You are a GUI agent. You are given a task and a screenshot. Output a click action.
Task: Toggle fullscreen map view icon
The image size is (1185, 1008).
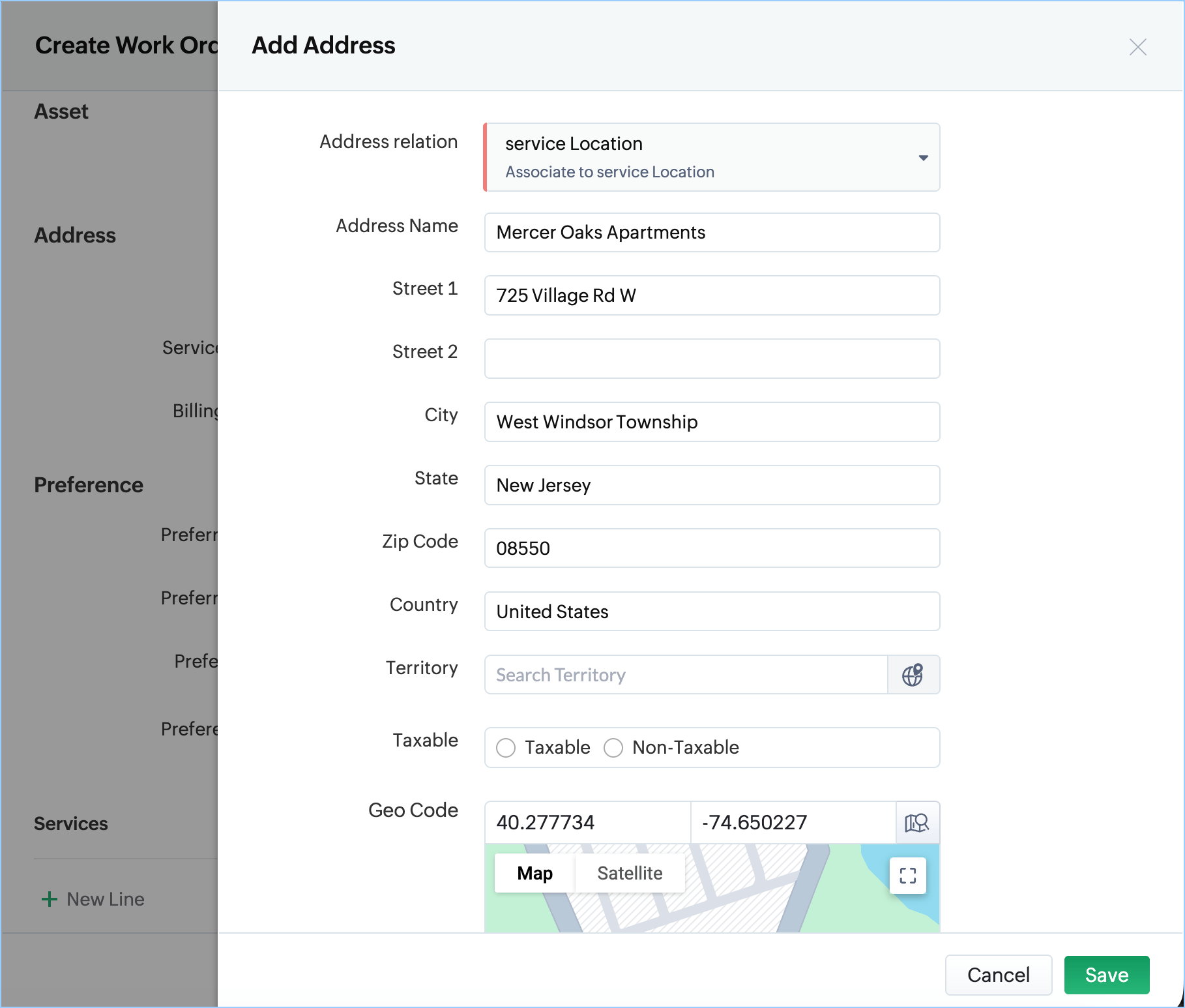908,876
